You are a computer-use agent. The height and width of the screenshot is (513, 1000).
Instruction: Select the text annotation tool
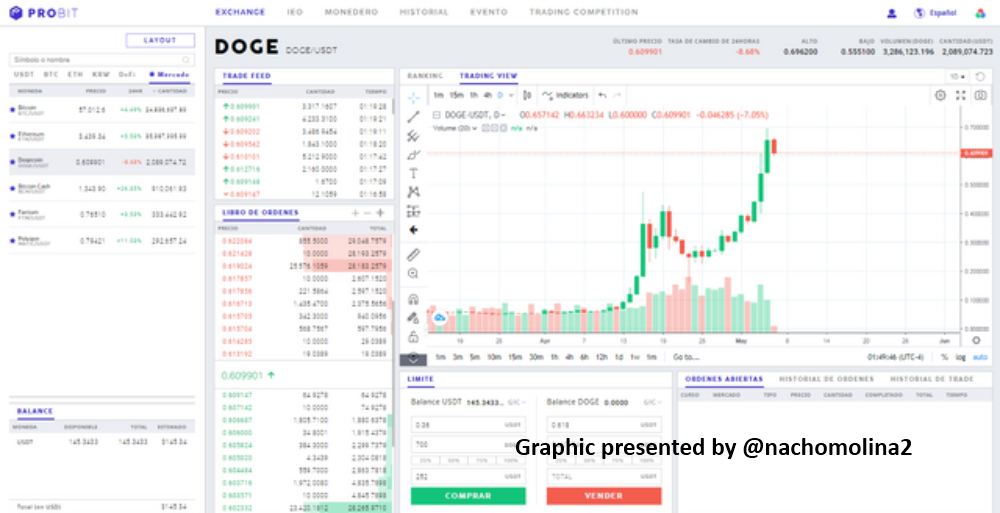(413, 173)
